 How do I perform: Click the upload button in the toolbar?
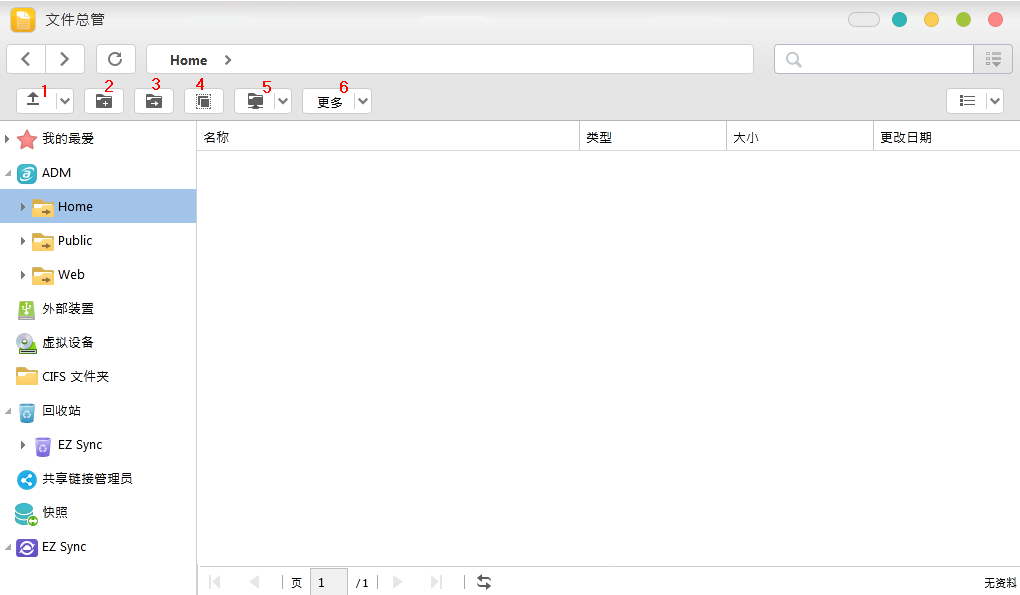pos(34,101)
